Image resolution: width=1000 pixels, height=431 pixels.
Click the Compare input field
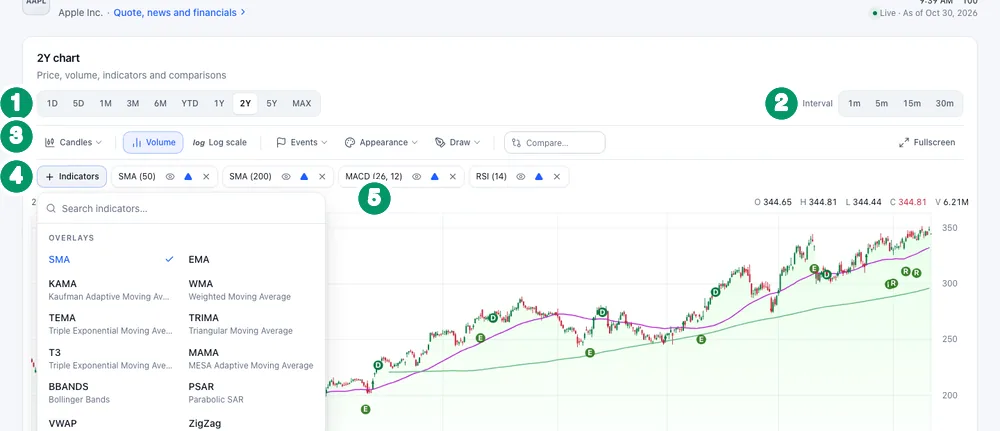tap(554, 143)
